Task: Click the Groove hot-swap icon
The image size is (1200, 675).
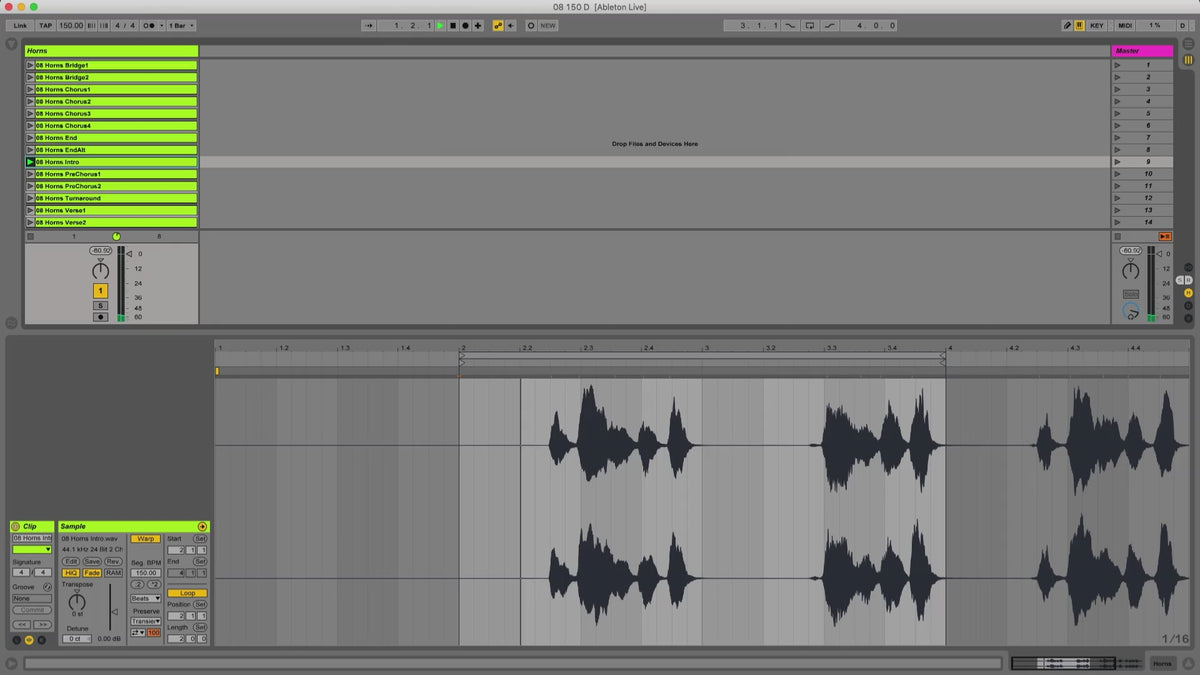Action: 47,587
